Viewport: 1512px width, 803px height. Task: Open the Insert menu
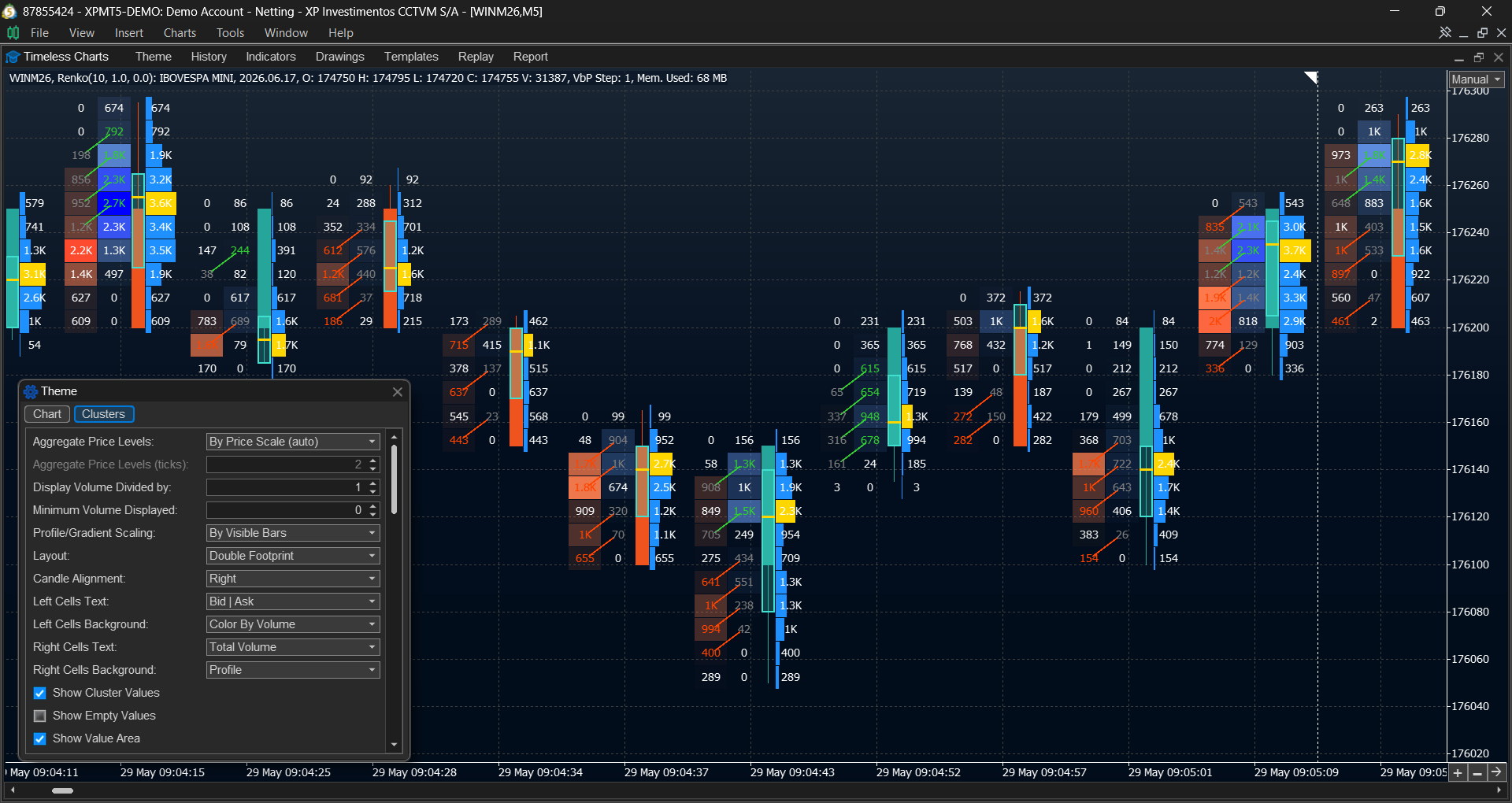pos(128,33)
